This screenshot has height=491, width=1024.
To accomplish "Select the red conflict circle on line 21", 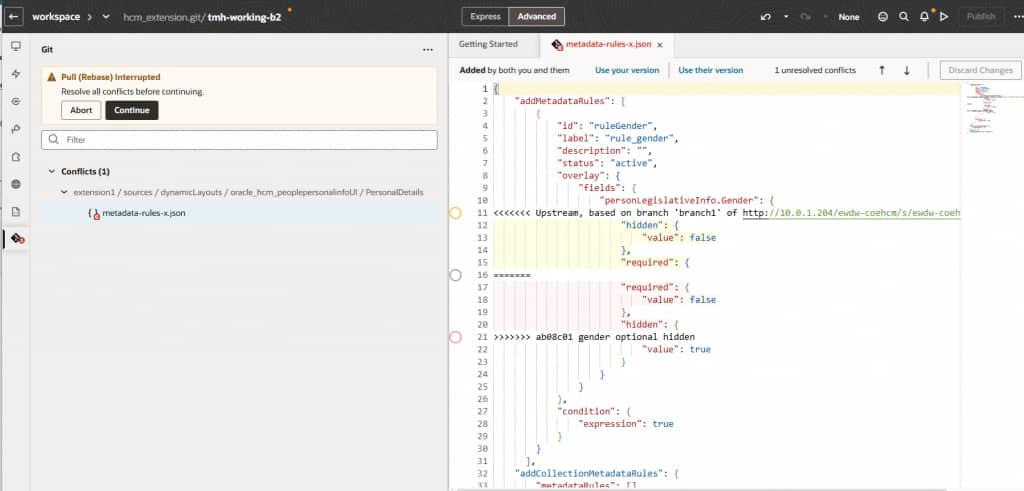I will point(456,337).
